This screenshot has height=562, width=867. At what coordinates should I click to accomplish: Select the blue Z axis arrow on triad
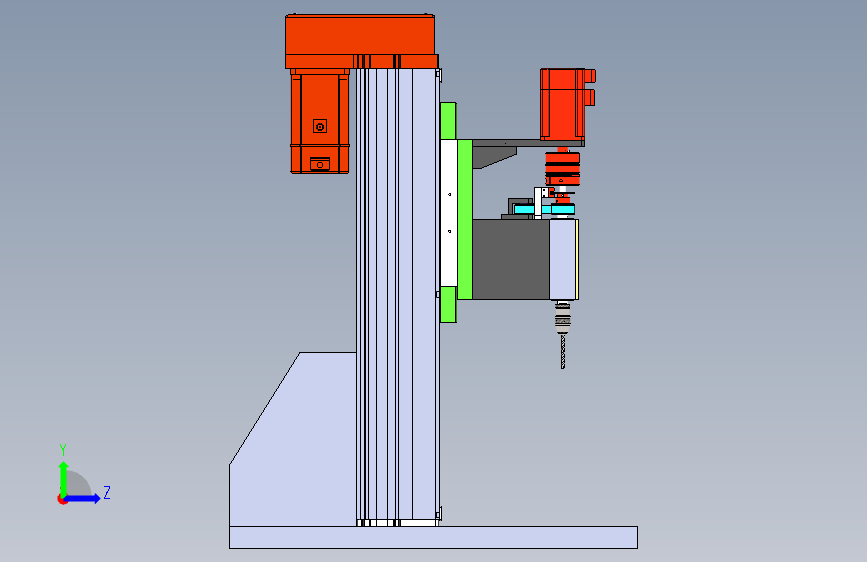[83, 499]
